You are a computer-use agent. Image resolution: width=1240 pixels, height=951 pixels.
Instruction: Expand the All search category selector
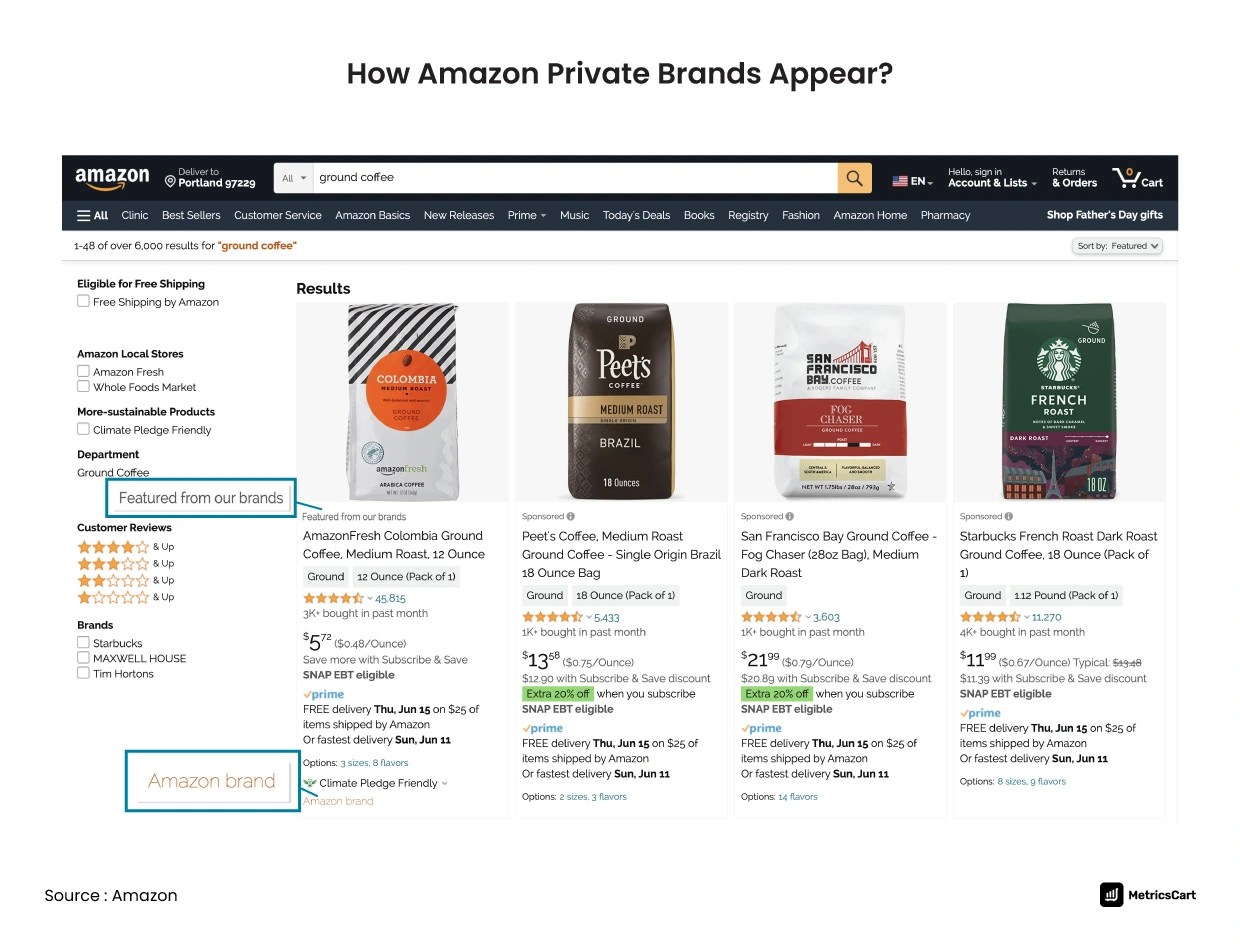[x=292, y=177]
